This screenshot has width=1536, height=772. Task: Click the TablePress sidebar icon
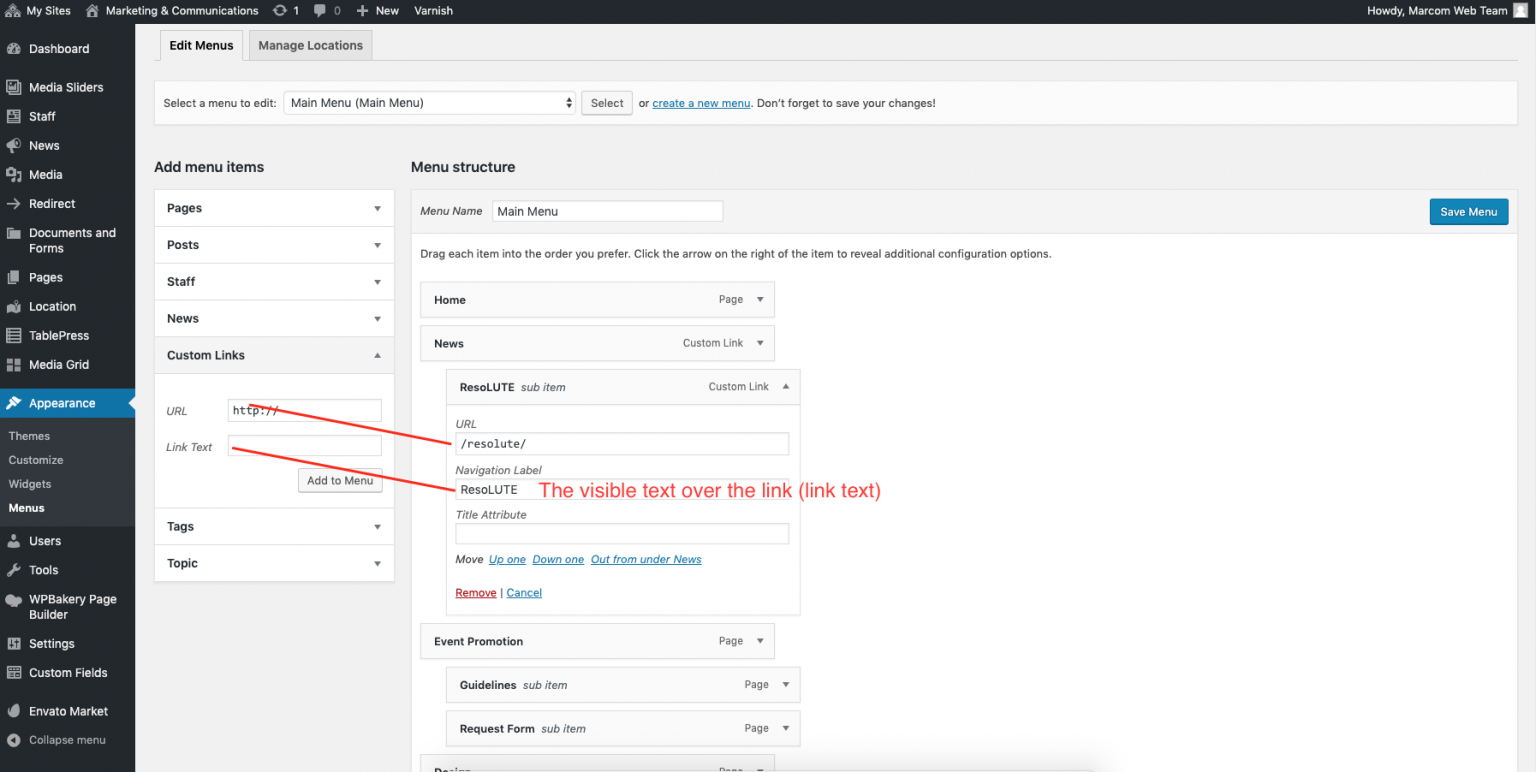pyautogui.click(x=14, y=336)
